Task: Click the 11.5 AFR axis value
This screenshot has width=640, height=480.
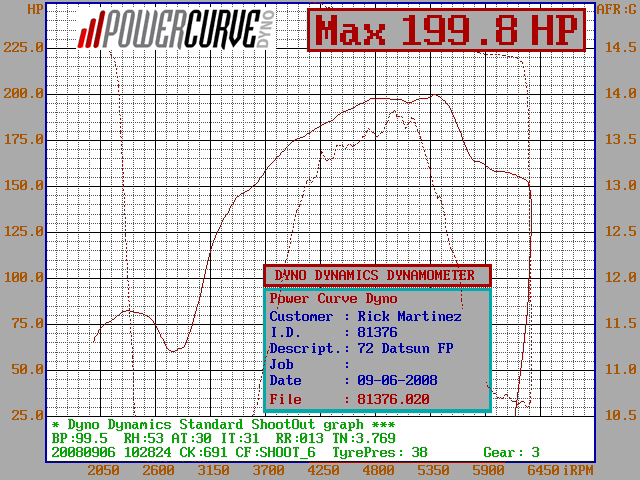Action: tap(620, 324)
